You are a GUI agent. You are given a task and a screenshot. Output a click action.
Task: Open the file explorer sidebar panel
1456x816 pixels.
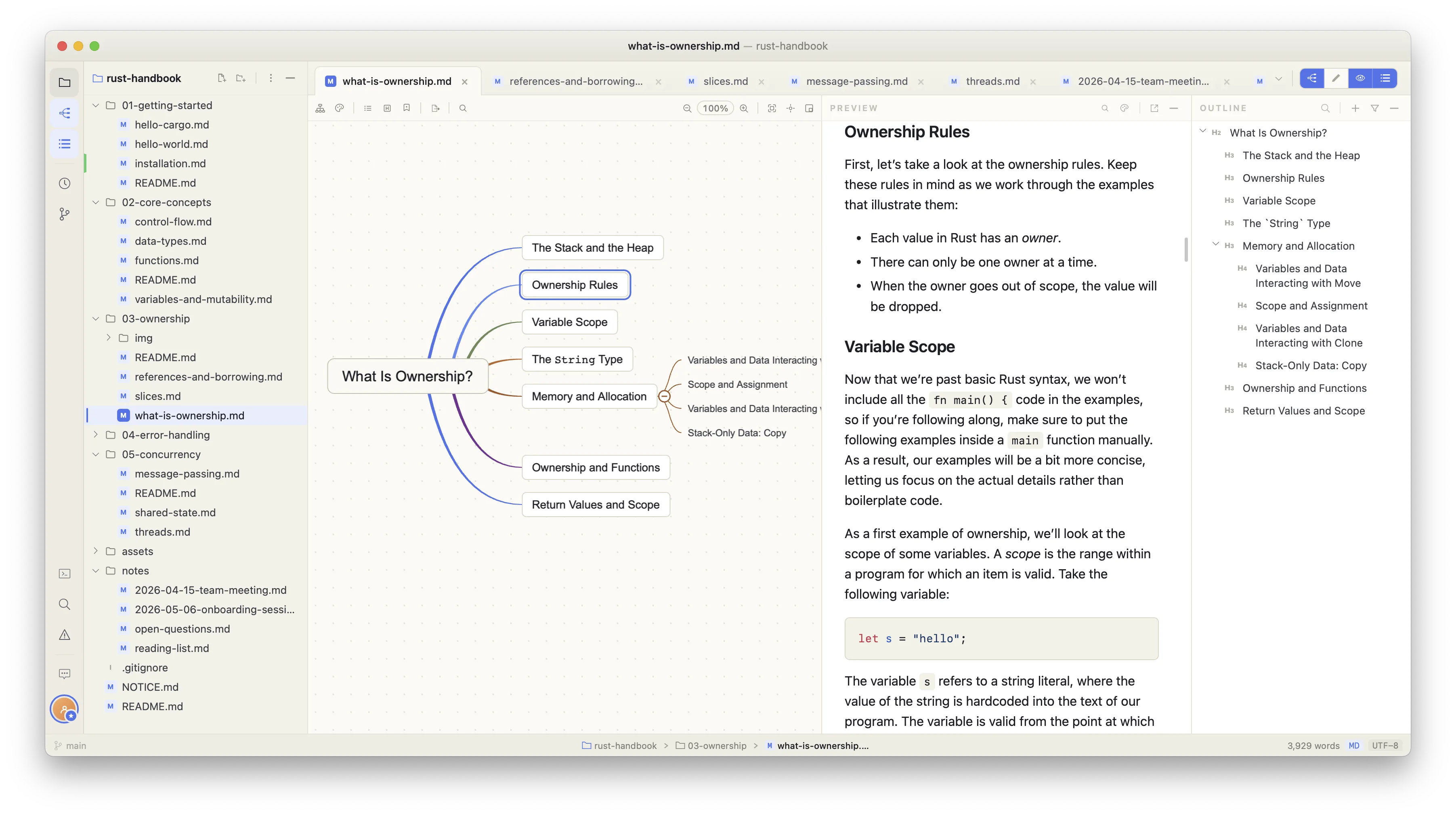(65, 82)
